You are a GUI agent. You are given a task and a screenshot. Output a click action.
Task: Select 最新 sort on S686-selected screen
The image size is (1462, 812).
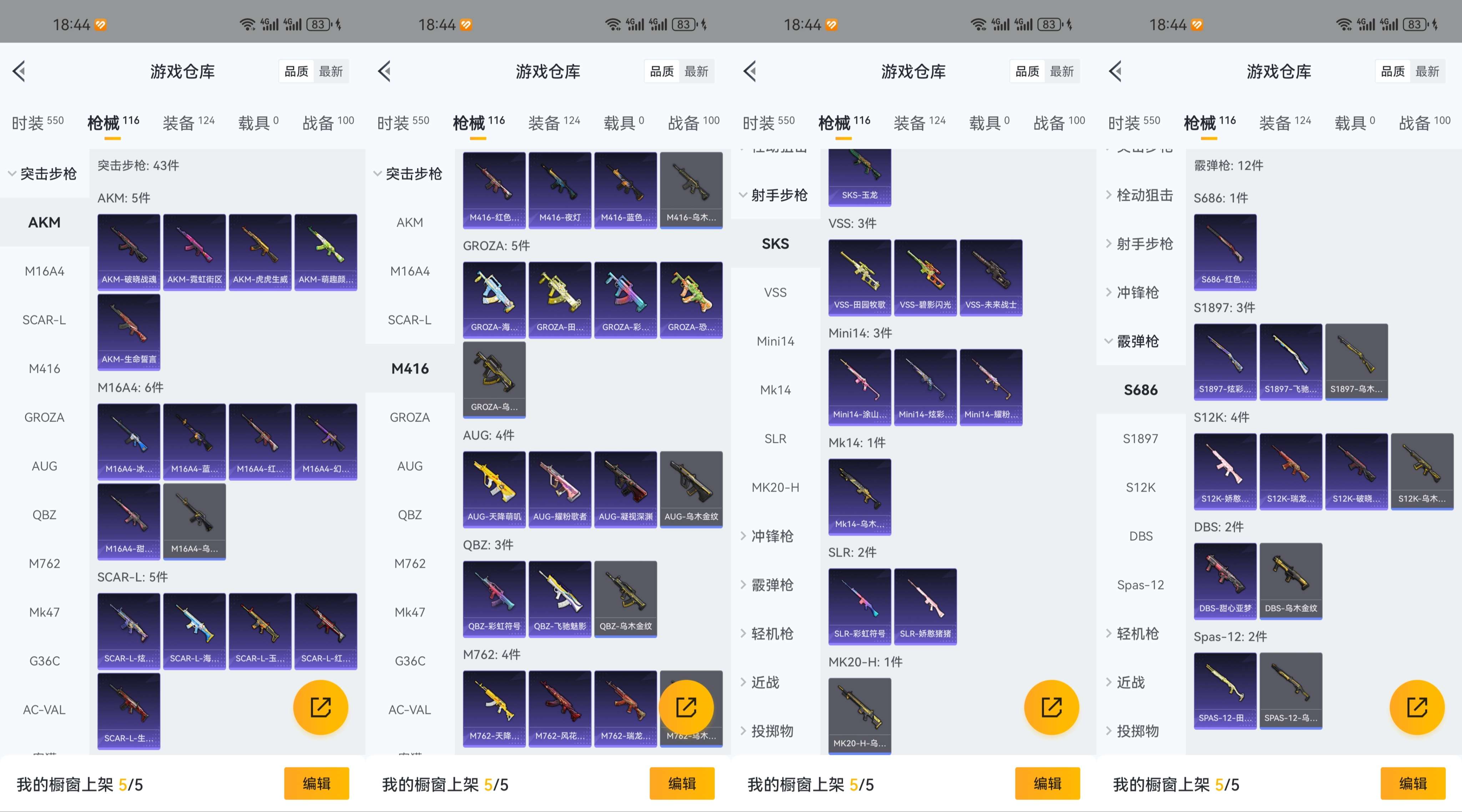pos(1427,71)
